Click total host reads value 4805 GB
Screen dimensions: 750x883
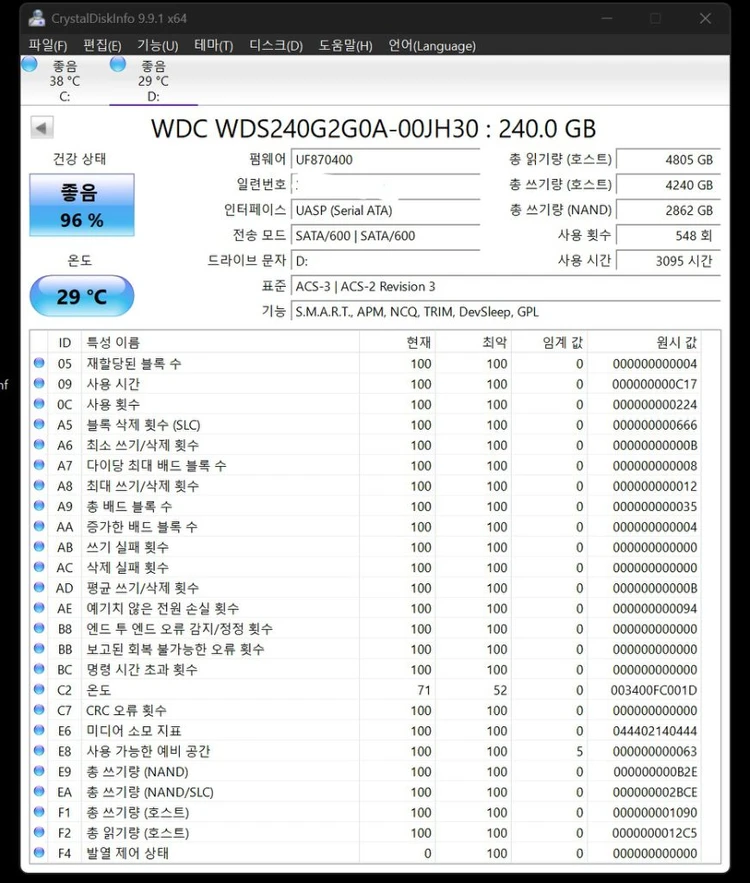pos(668,160)
